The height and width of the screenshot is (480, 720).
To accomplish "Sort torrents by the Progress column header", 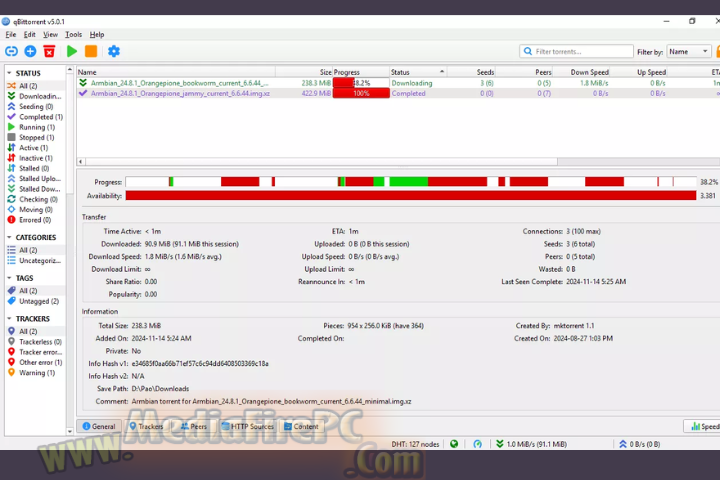I will [361, 72].
